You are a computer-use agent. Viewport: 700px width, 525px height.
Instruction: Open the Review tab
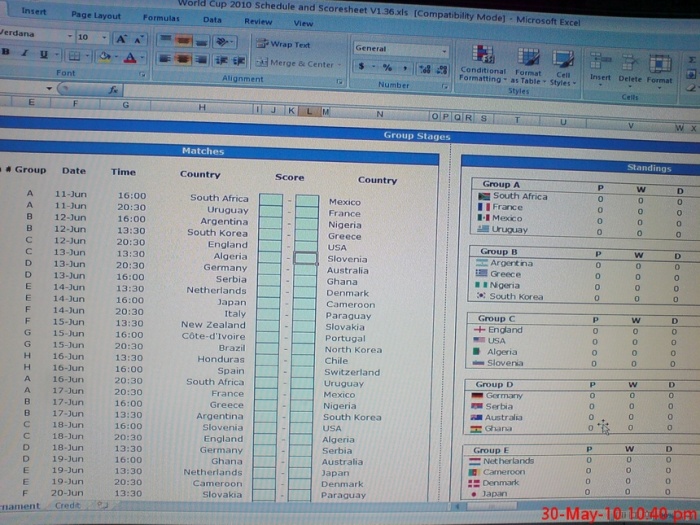(258, 21)
